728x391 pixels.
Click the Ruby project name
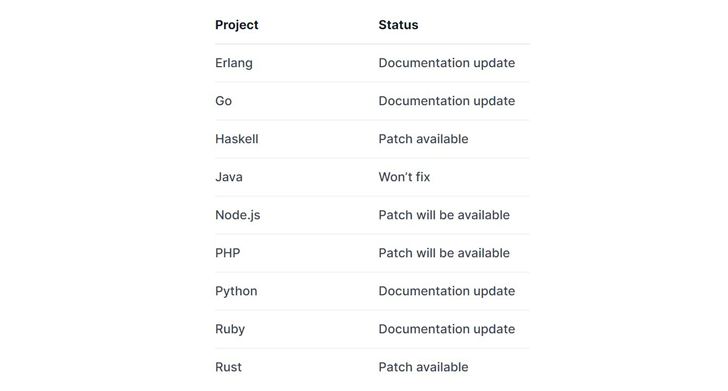click(x=230, y=329)
